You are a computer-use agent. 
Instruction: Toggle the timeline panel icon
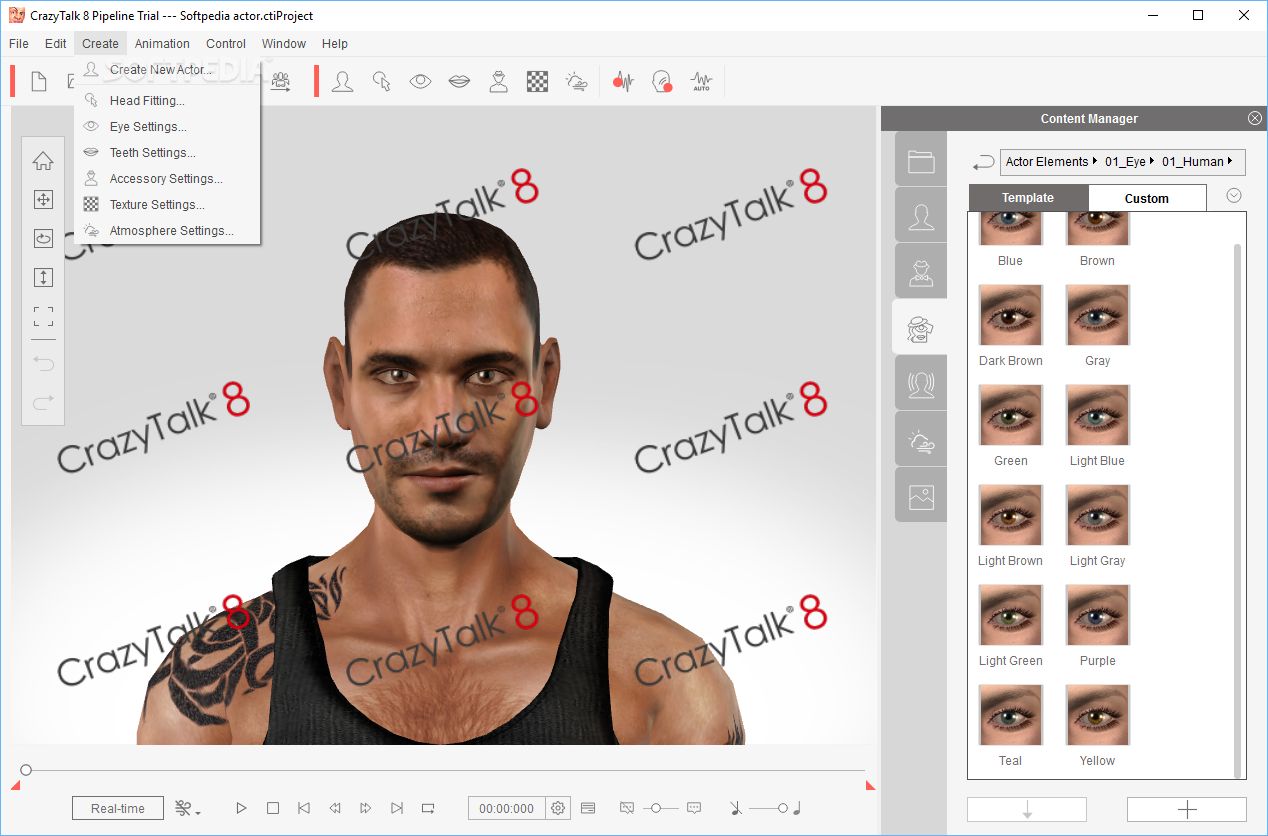coord(587,808)
